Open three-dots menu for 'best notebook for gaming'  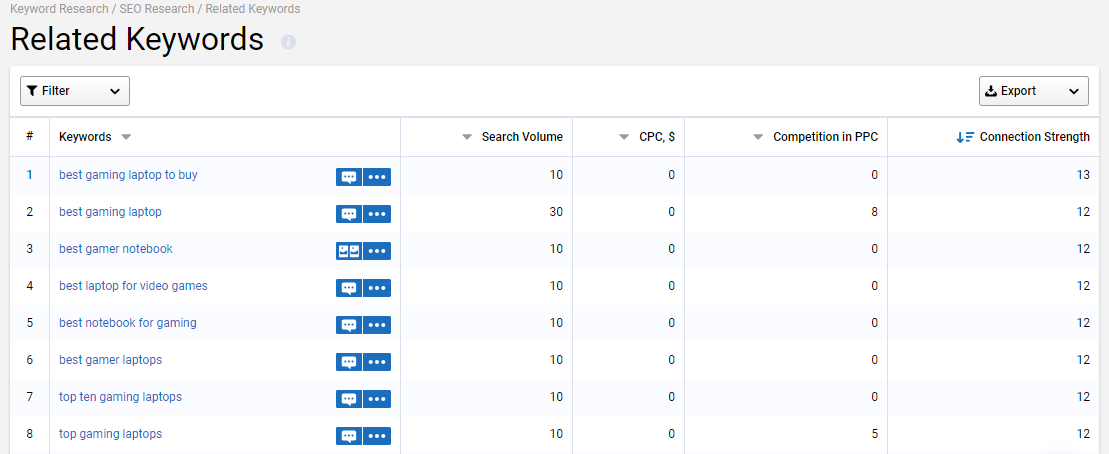tap(377, 325)
